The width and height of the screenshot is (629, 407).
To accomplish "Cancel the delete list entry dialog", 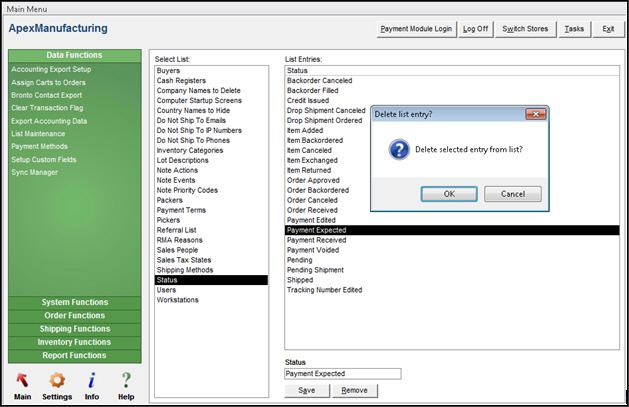I will click(x=512, y=194).
